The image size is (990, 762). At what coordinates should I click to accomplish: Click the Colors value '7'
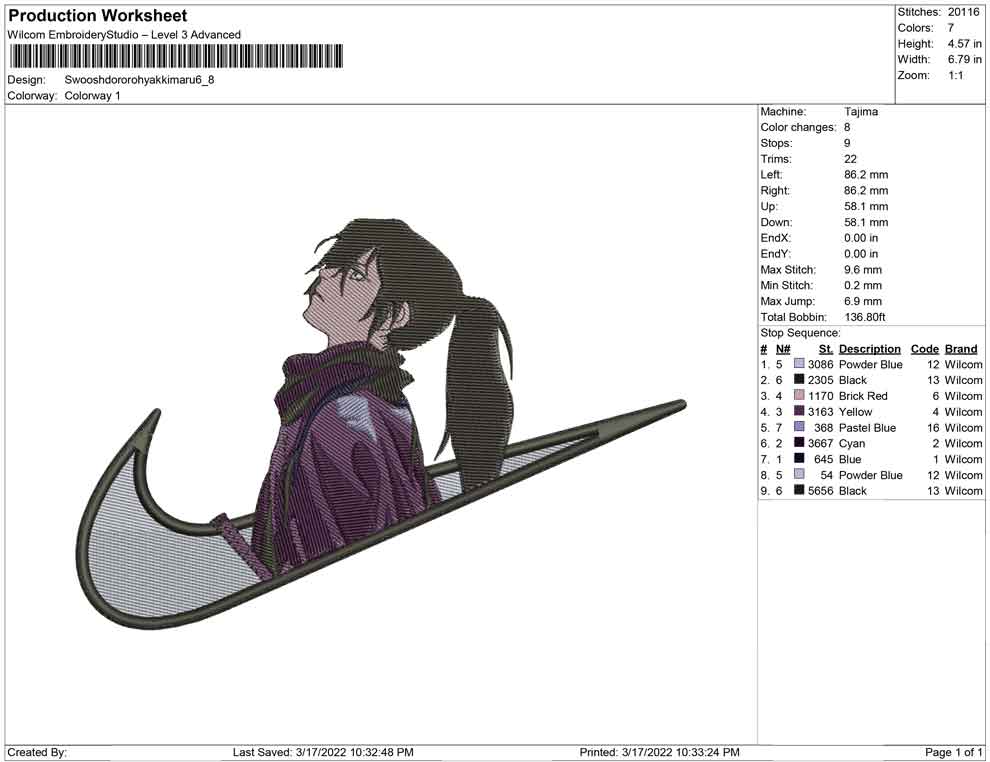[950, 28]
